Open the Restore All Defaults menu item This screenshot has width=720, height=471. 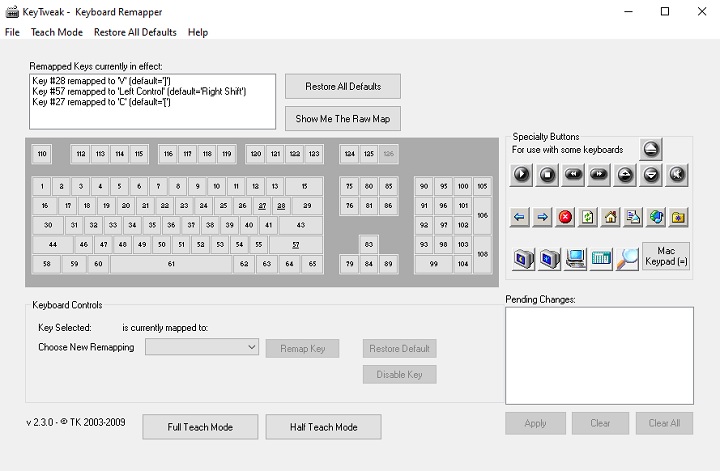tap(135, 32)
